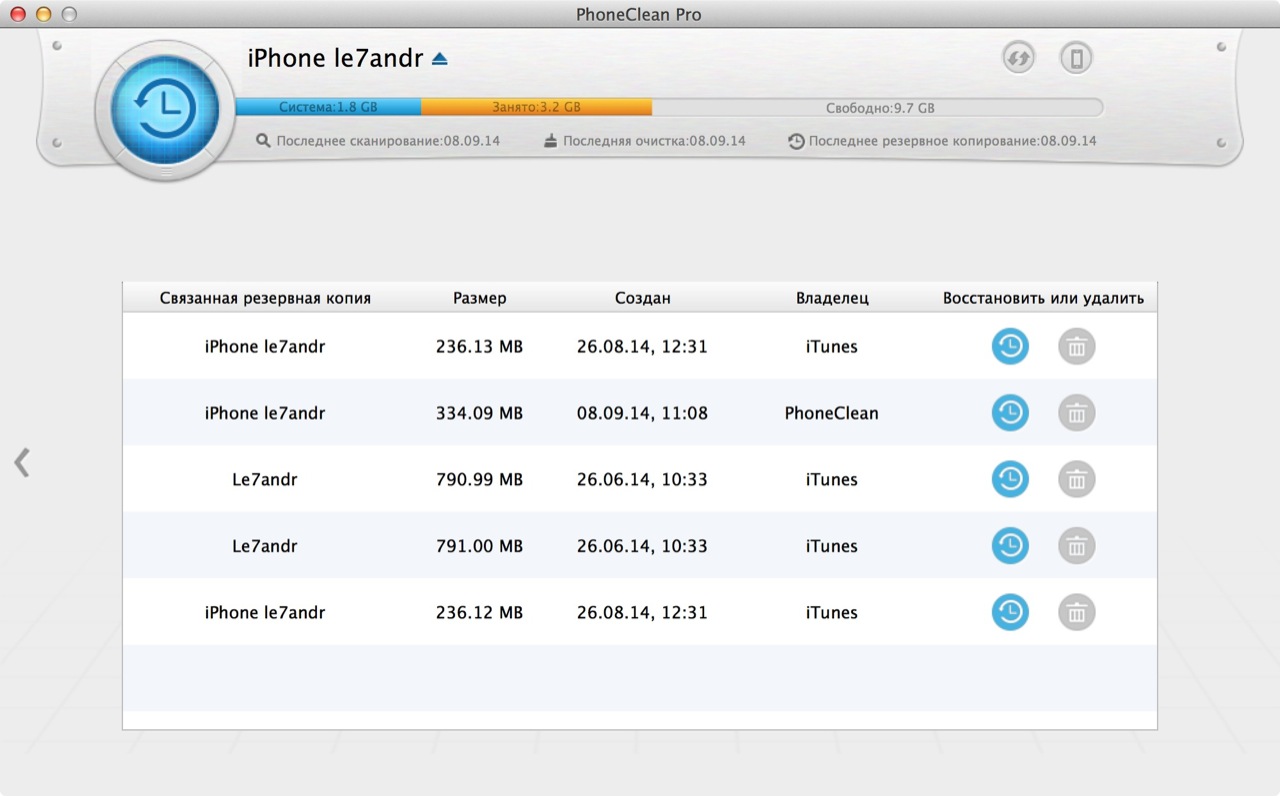Click the clock icon beside Последнее резервное копирование

796,141
